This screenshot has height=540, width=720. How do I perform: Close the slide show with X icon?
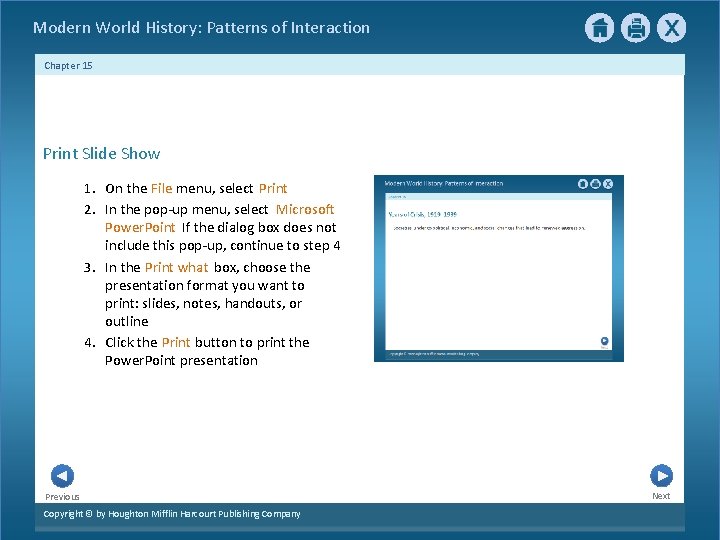[671, 28]
